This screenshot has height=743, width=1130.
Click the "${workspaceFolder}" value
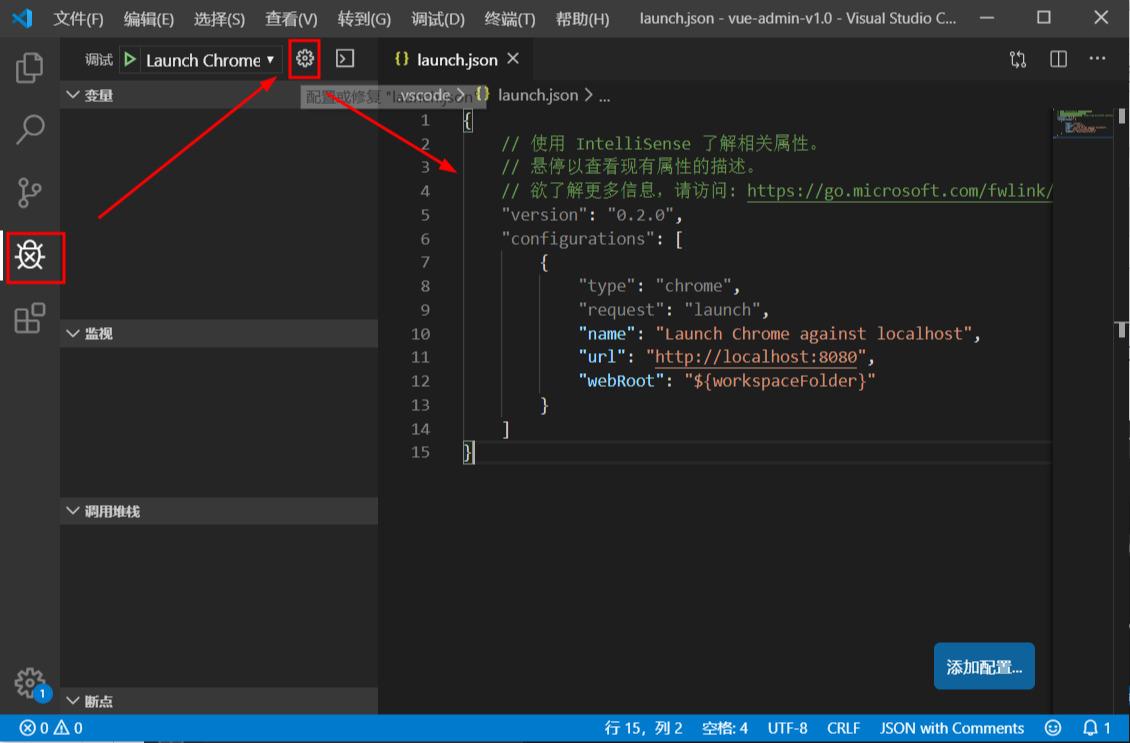[779, 381]
